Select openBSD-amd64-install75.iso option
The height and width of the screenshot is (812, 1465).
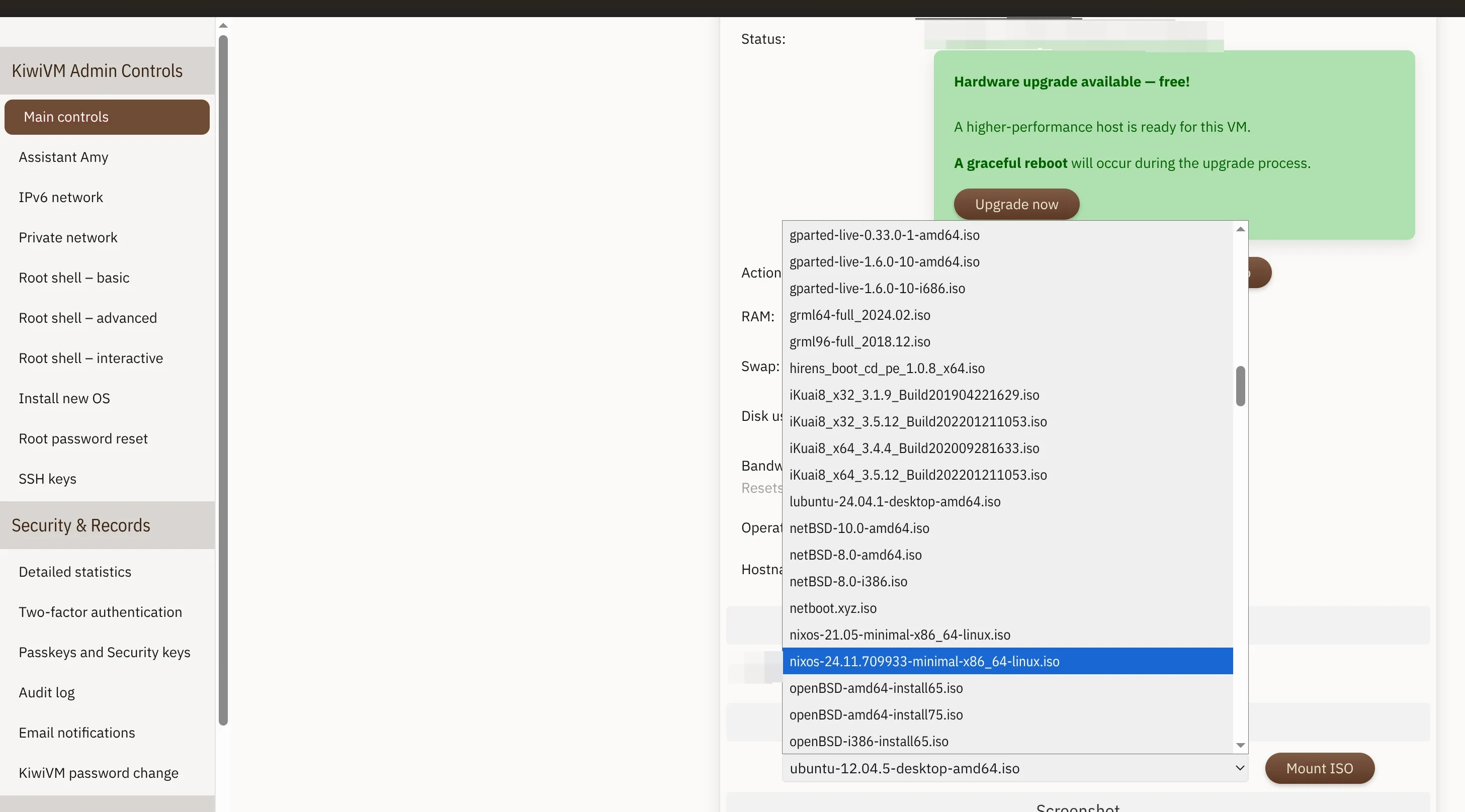coord(876,715)
